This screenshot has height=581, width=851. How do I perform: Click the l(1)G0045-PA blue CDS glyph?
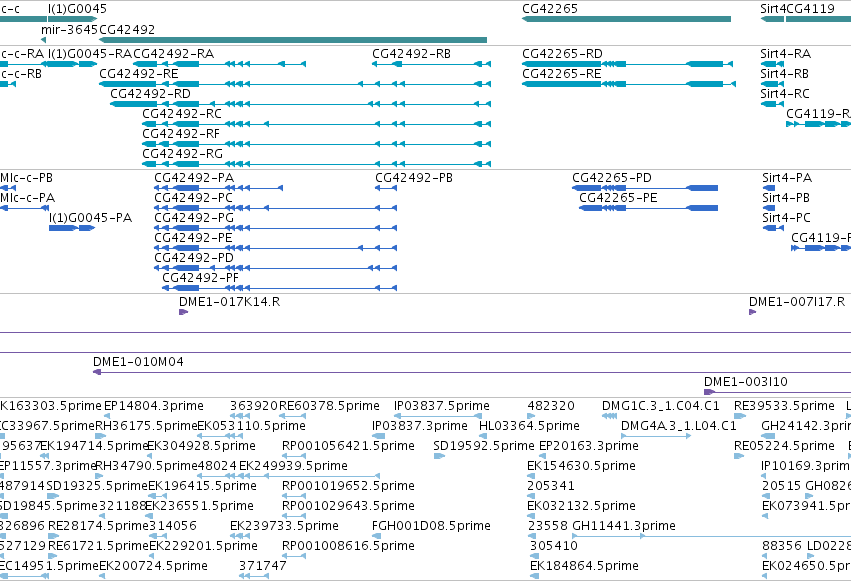[72, 228]
